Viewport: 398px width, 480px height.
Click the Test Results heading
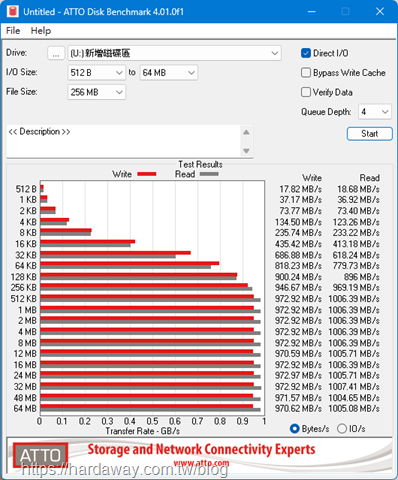(200, 164)
